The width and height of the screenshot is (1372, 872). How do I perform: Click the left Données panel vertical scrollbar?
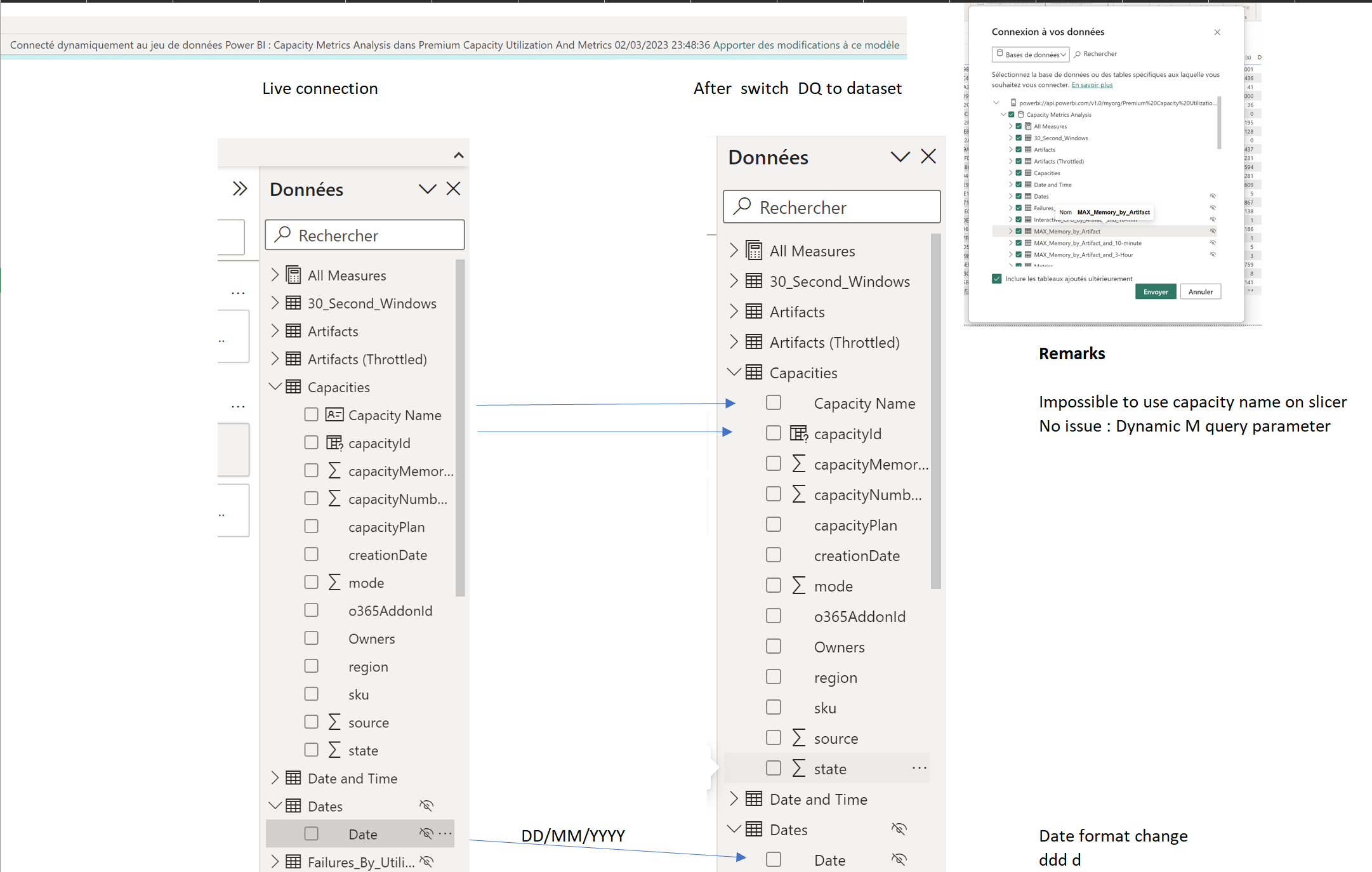tap(460, 428)
